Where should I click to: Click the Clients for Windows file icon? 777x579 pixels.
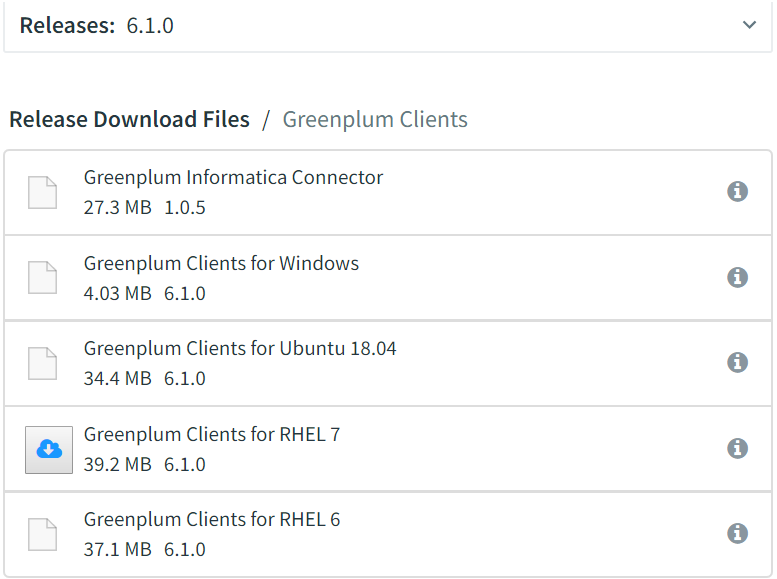click(x=42, y=277)
